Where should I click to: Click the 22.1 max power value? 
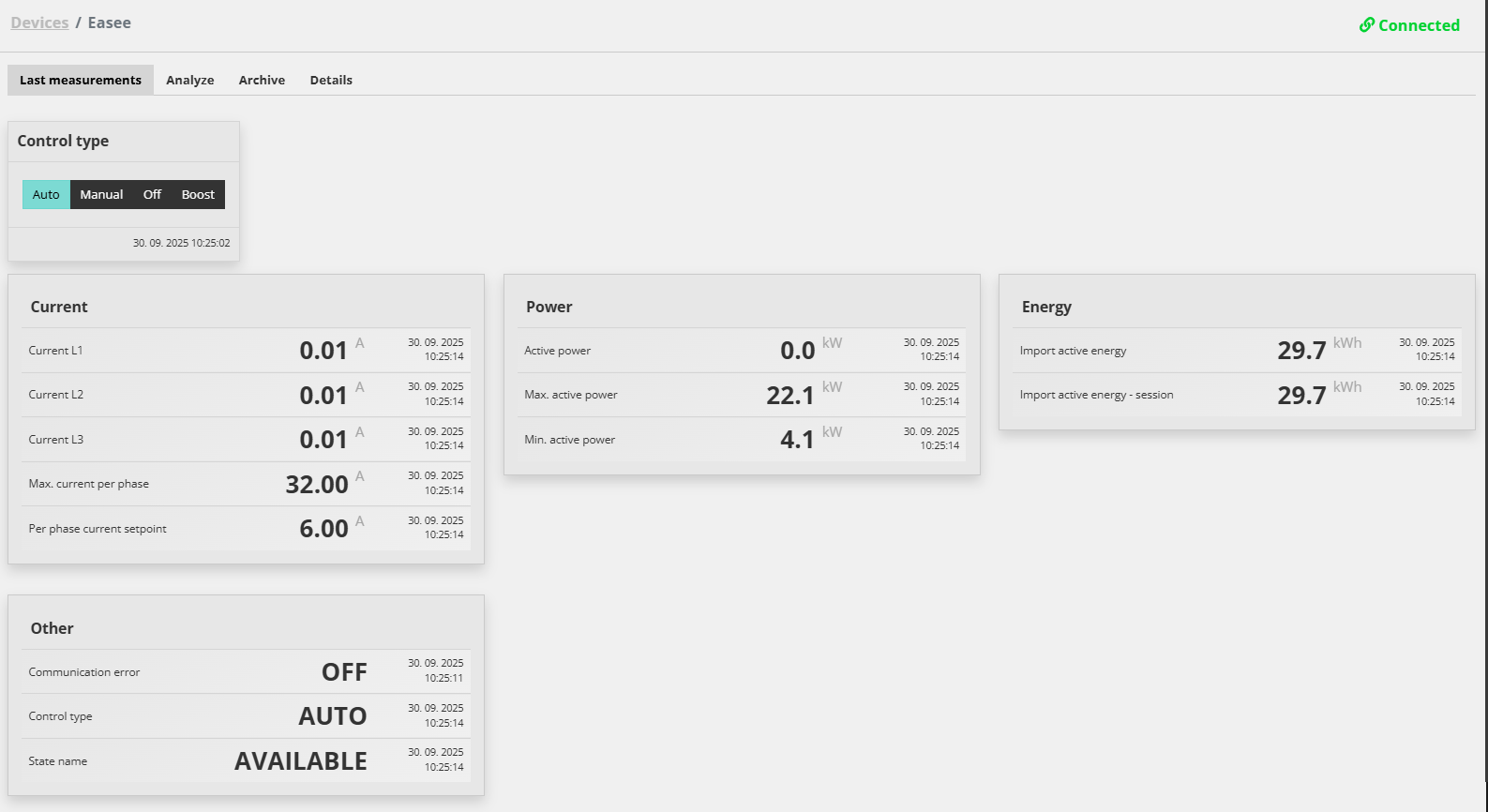789,396
